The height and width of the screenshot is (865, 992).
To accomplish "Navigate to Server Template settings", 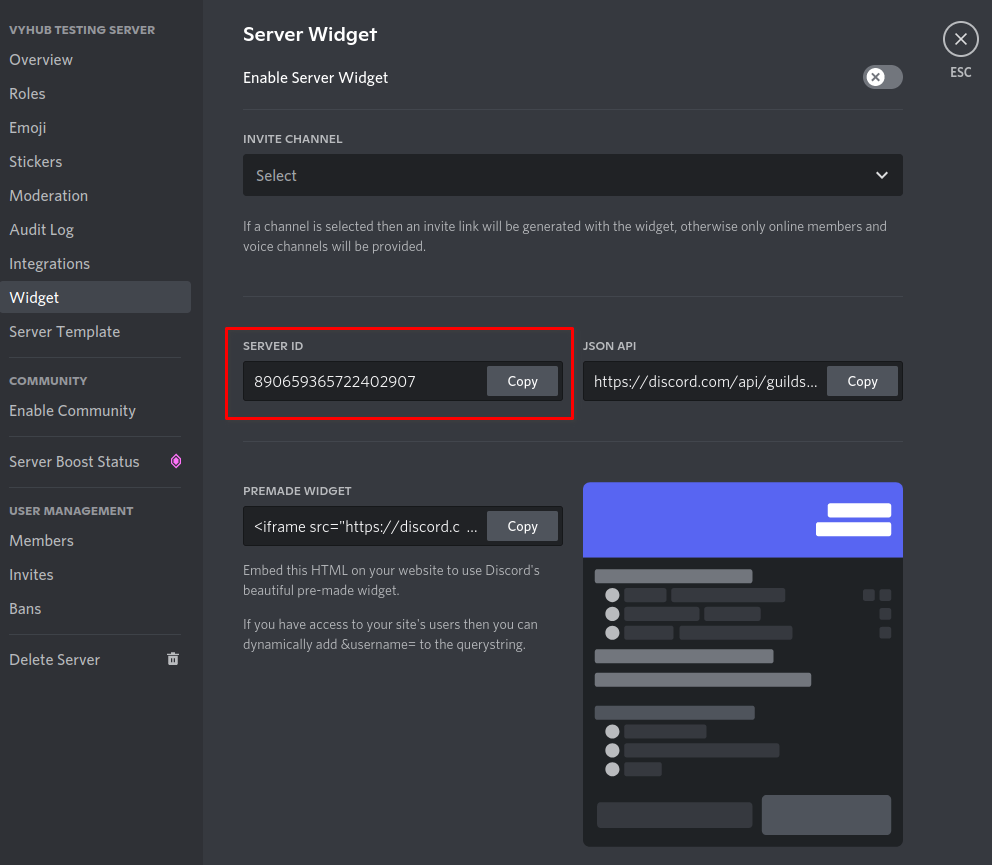I will (64, 331).
